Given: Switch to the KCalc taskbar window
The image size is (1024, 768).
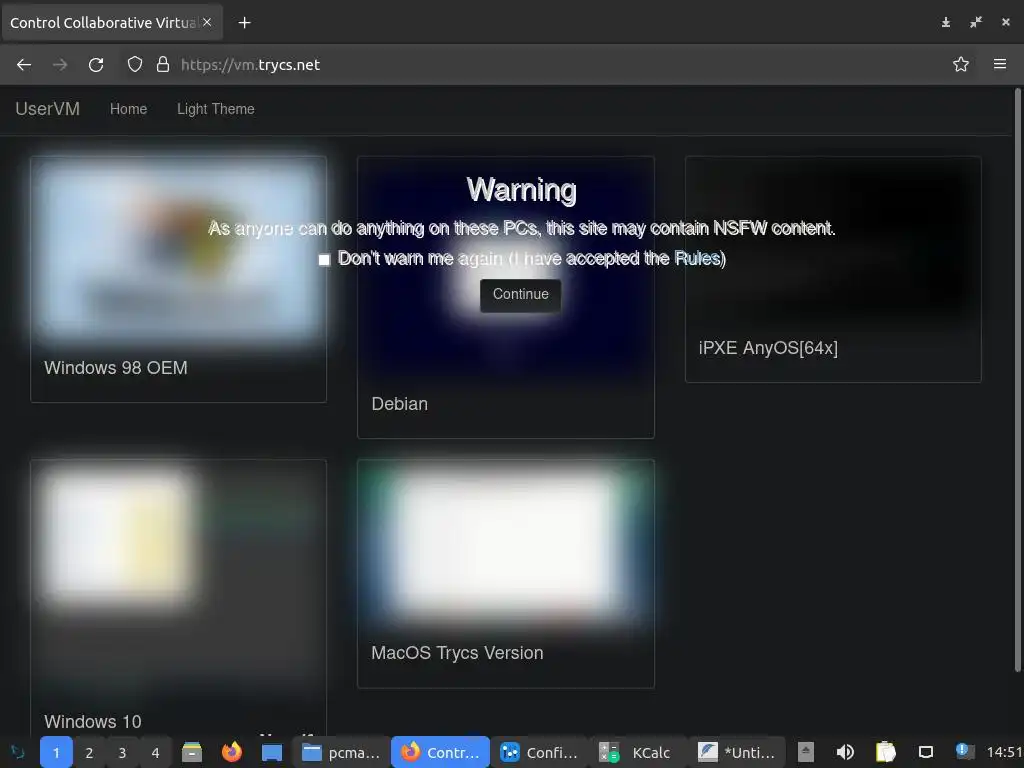Looking at the screenshot, I should pos(639,752).
